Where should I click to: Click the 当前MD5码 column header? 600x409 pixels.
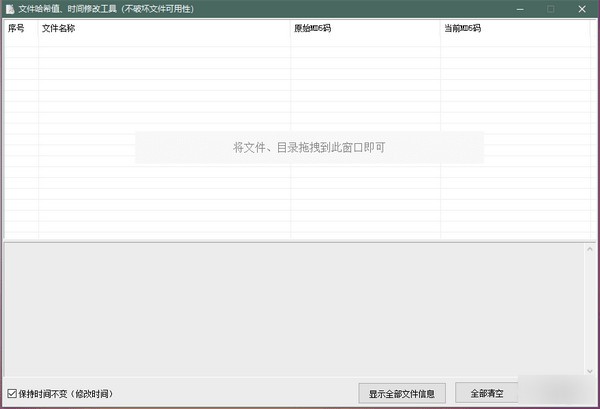click(x=462, y=29)
